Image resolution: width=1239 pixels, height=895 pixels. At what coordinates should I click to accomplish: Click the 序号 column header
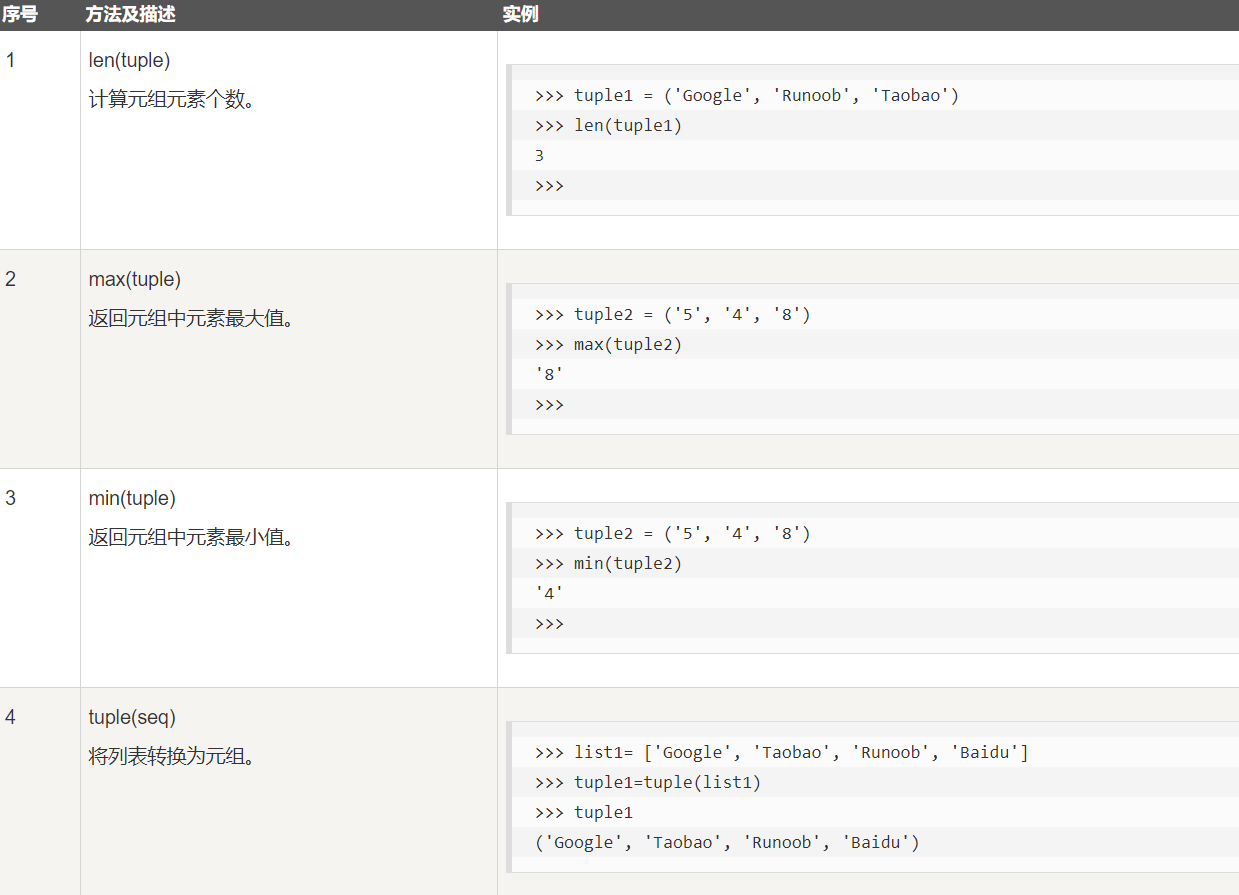[20, 15]
